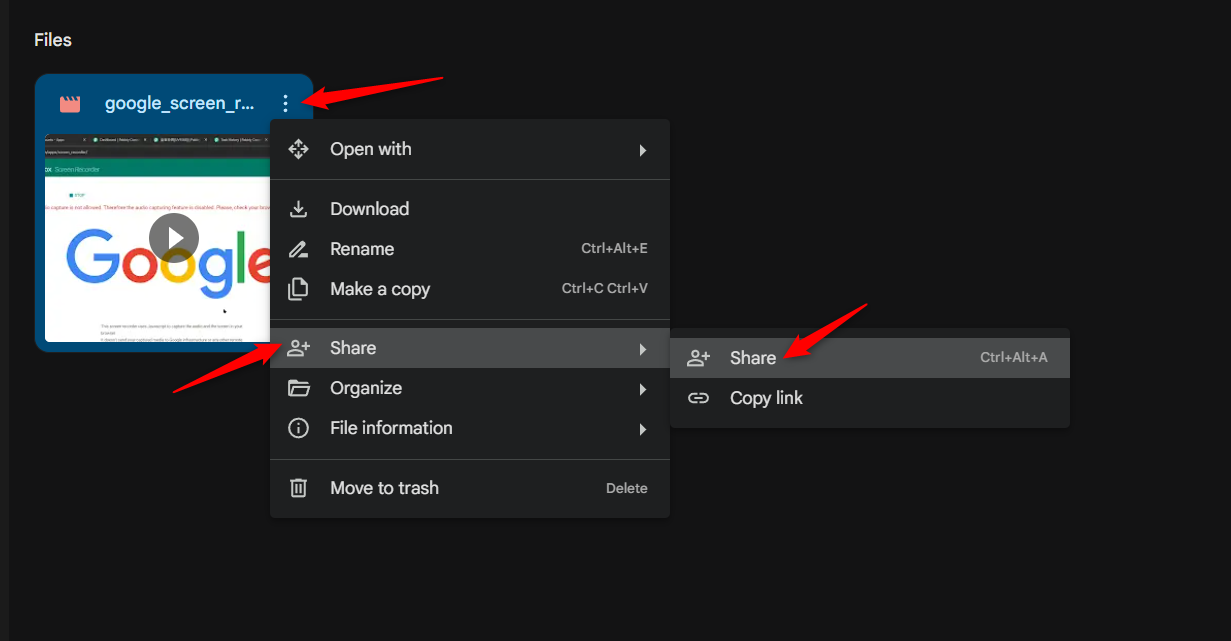The height and width of the screenshot is (641, 1231).
Task: Choose Make a copy menu entry
Action: point(470,289)
